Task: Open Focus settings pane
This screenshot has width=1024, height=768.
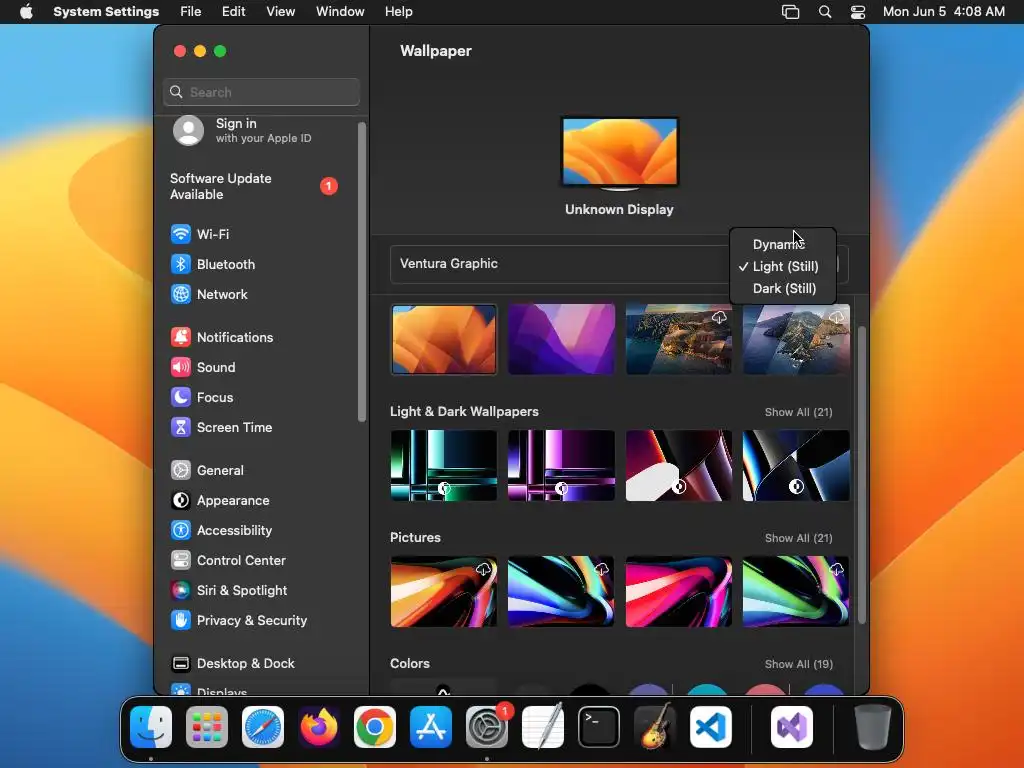Action: coord(201,397)
